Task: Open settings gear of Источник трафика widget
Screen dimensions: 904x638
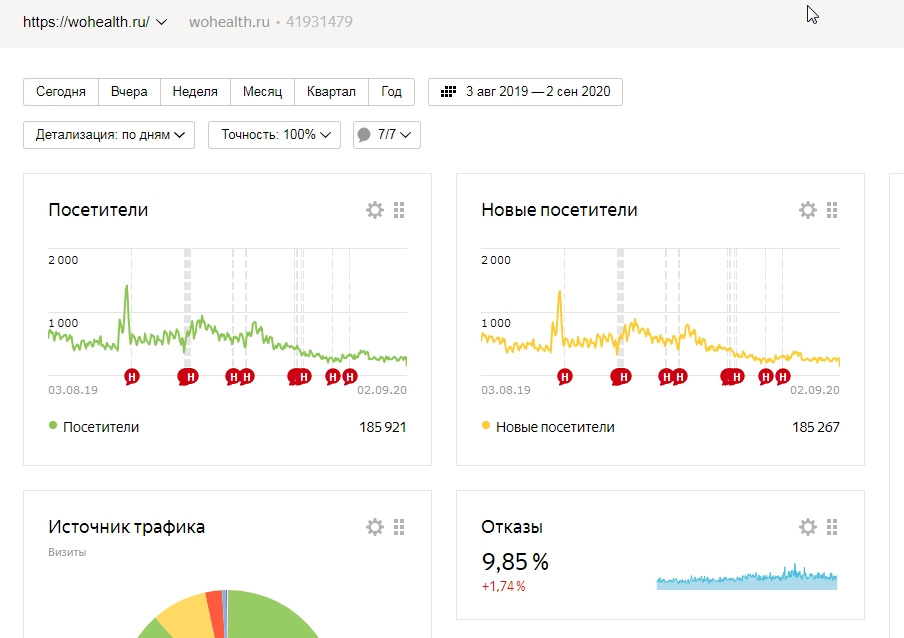Action: pos(375,527)
